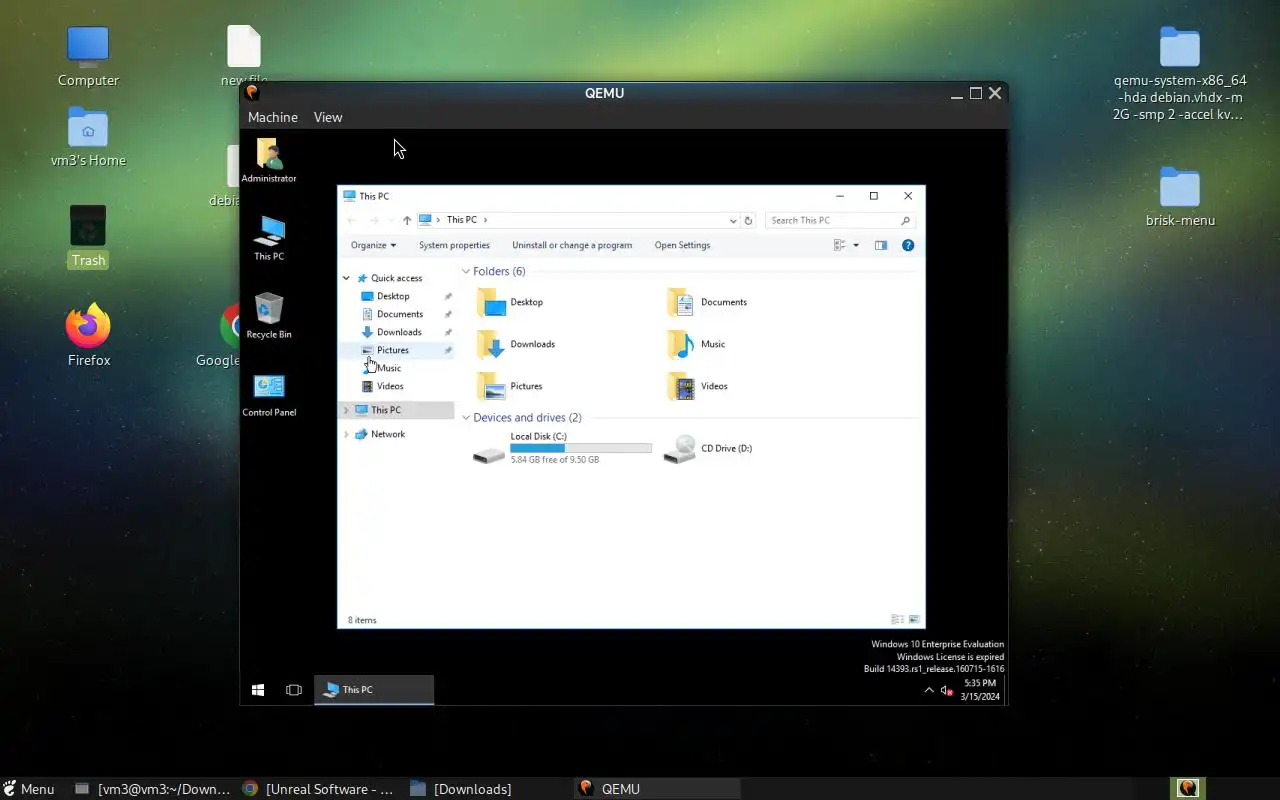Click the Explorer forward arrow
The image size is (1280, 800).
coord(373,220)
